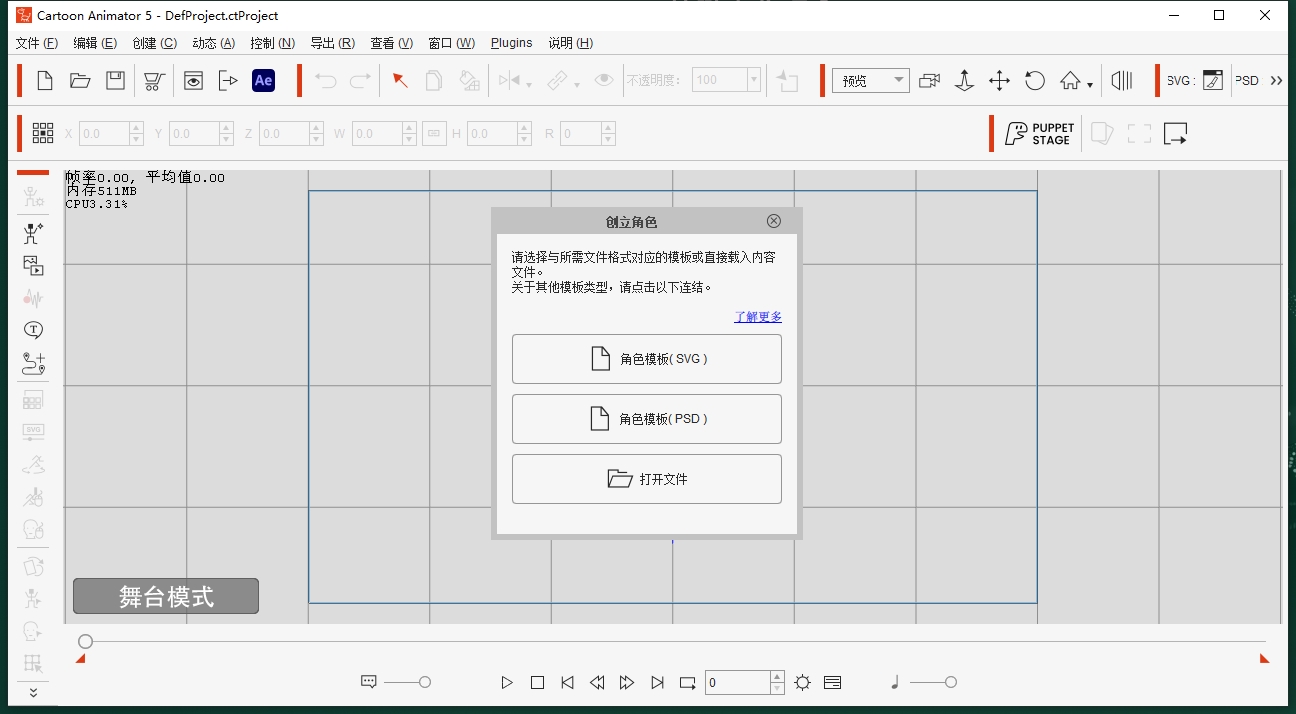Image resolution: width=1296 pixels, height=714 pixels.
Task: Click the grid transform icon beside X field
Action: pyautogui.click(x=43, y=133)
